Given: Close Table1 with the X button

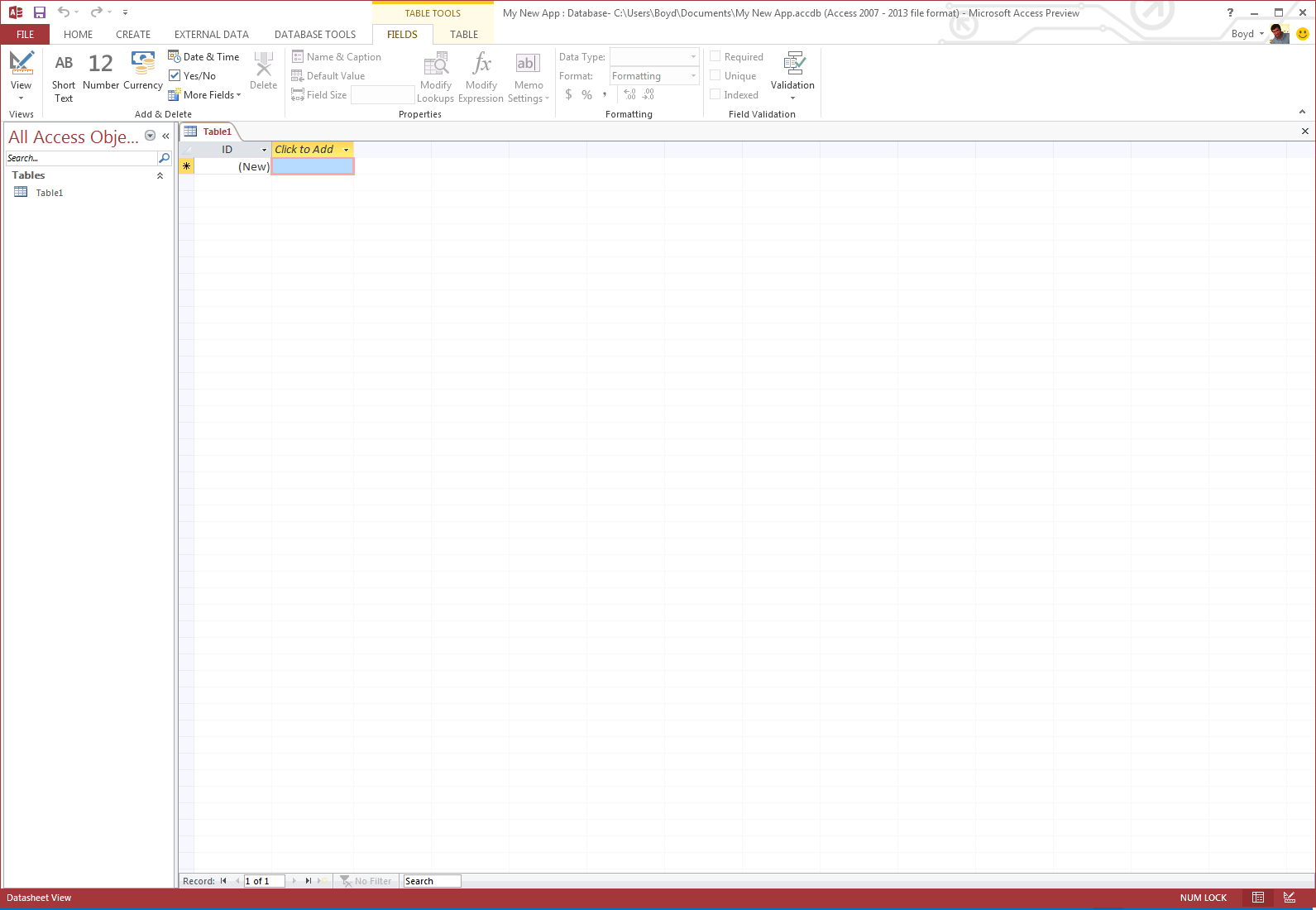Looking at the screenshot, I should point(1305,131).
